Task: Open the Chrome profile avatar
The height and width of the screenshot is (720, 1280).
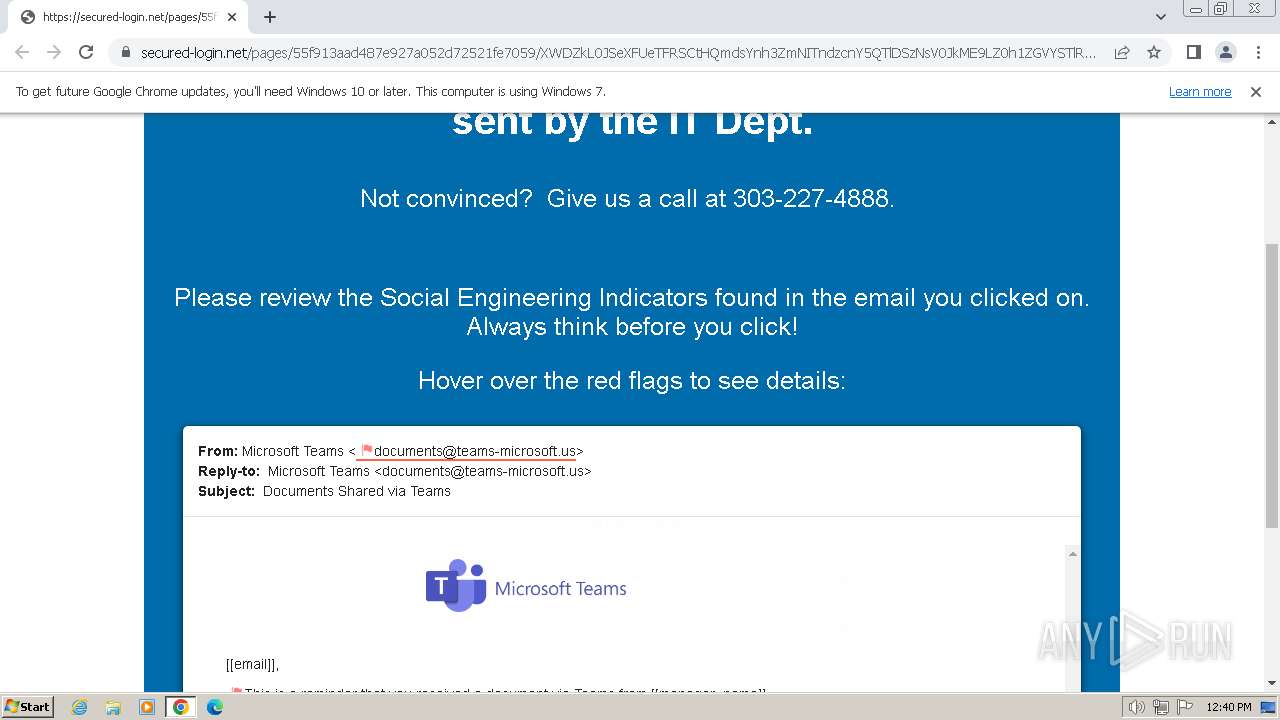Action: click(1225, 52)
